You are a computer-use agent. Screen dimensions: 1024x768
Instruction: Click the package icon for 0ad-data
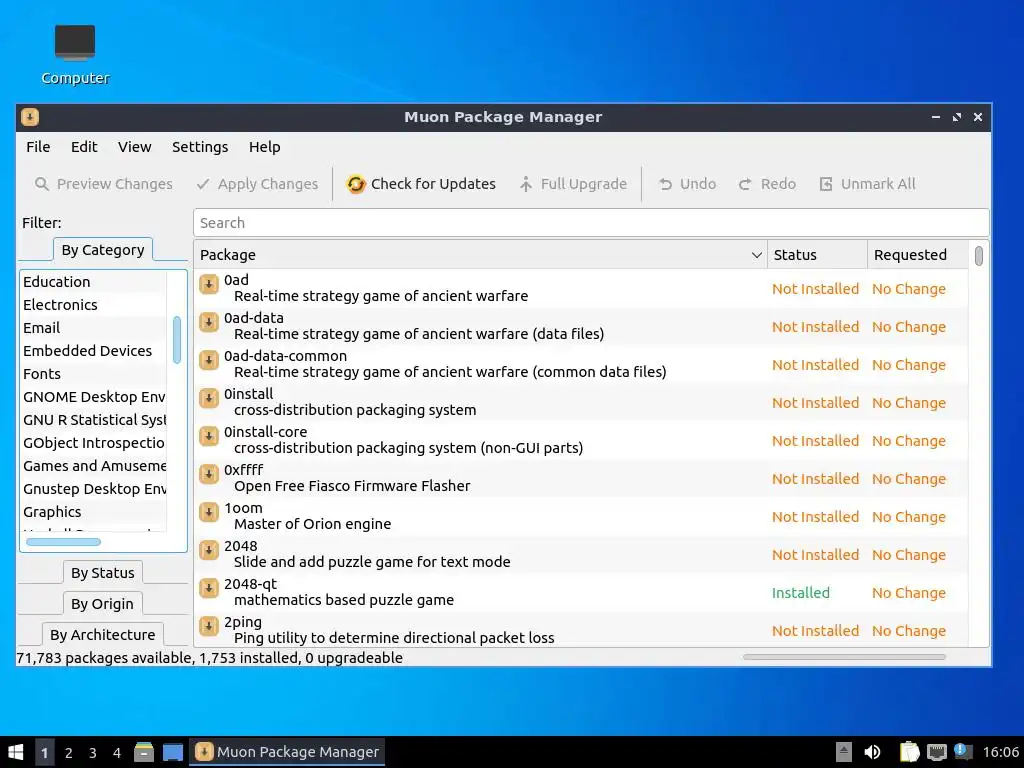[208, 322]
